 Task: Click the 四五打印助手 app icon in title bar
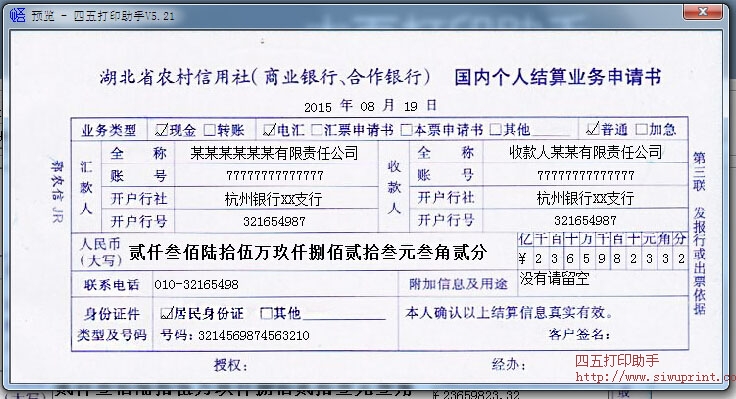pyautogui.click(x=18, y=15)
